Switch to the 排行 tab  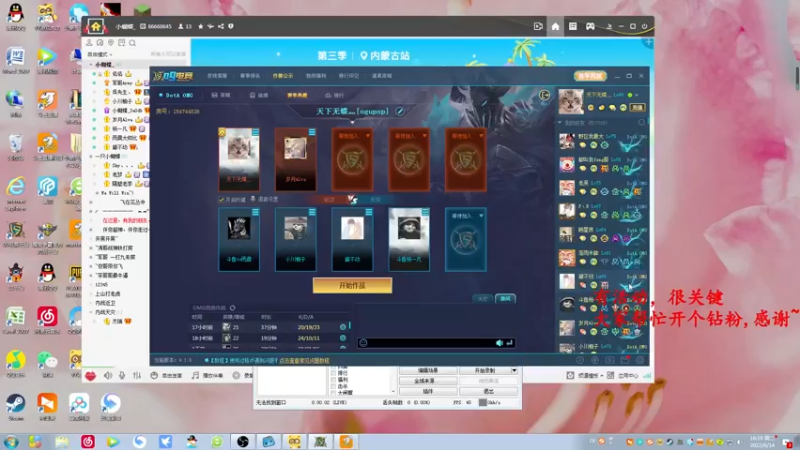(x=334, y=95)
